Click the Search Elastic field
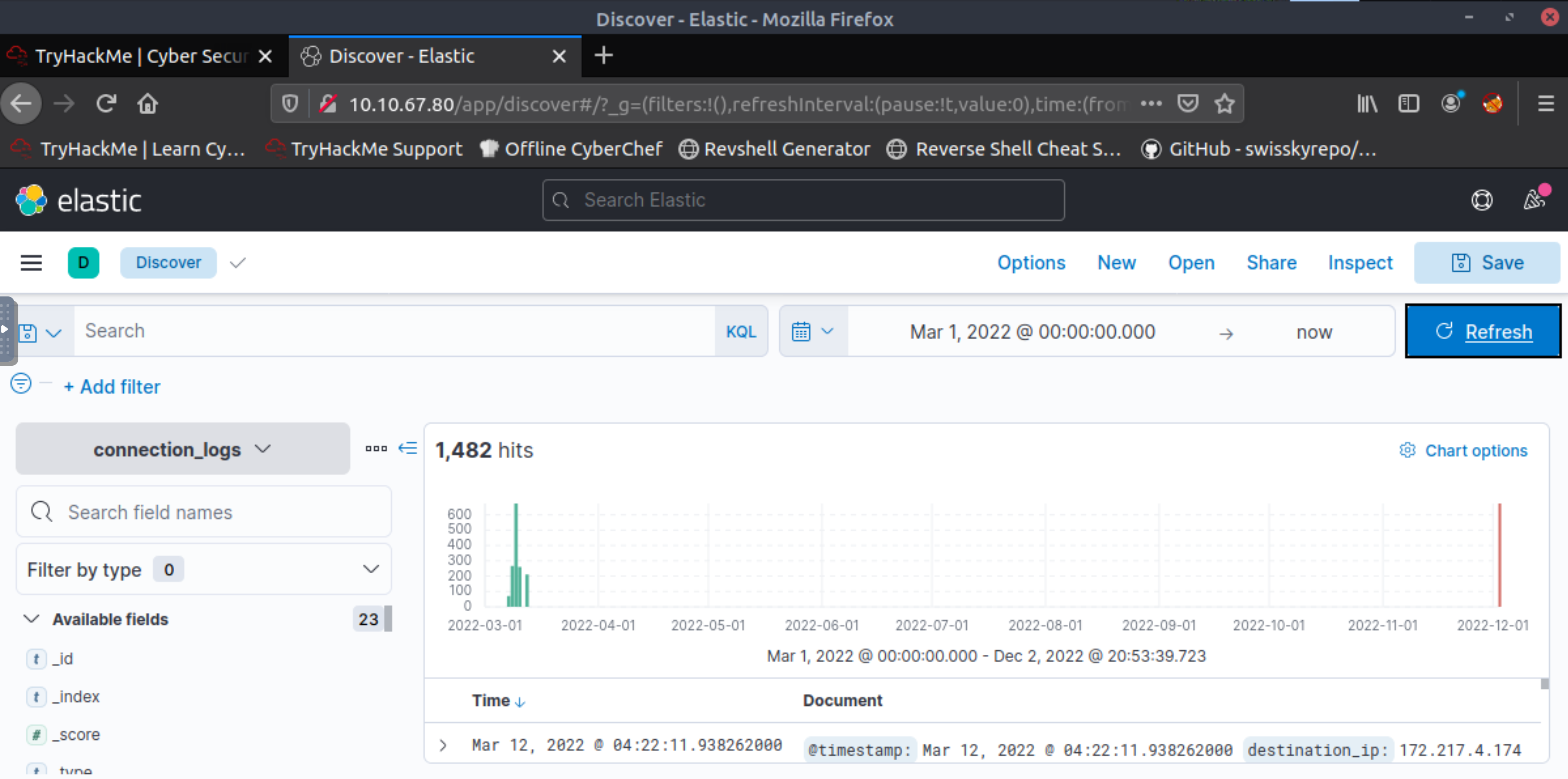 tap(803, 200)
